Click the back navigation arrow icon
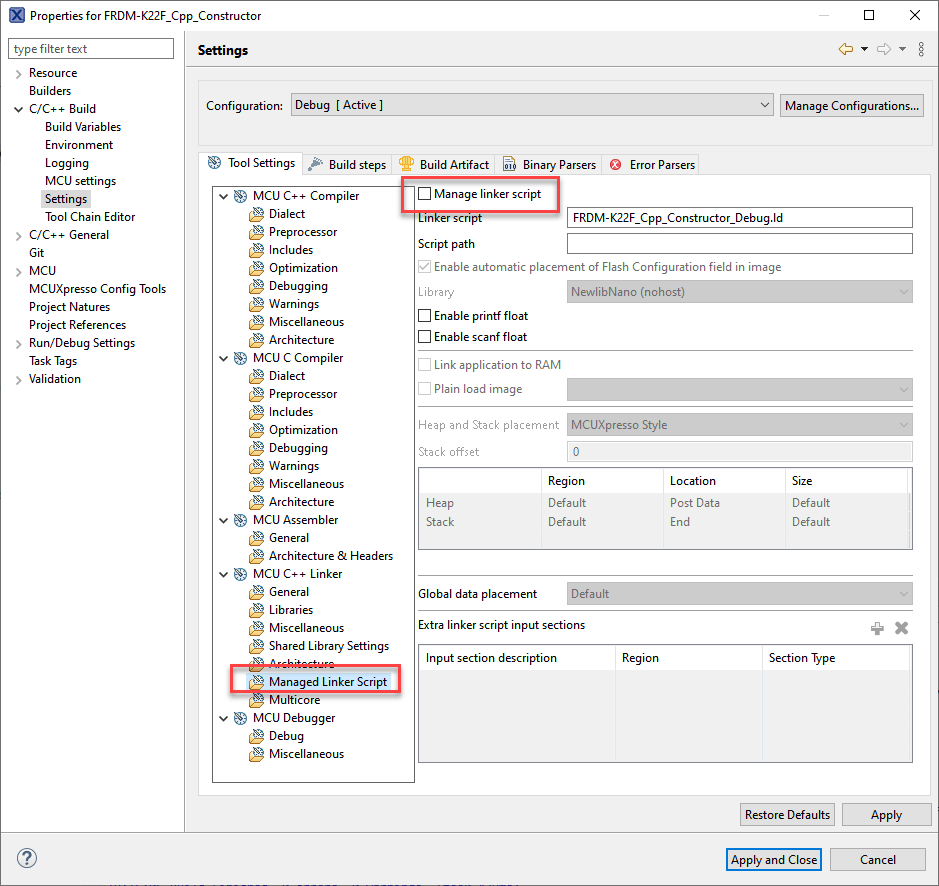This screenshot has width=939, height=886. pyautogui.click(x=846, y=50)
